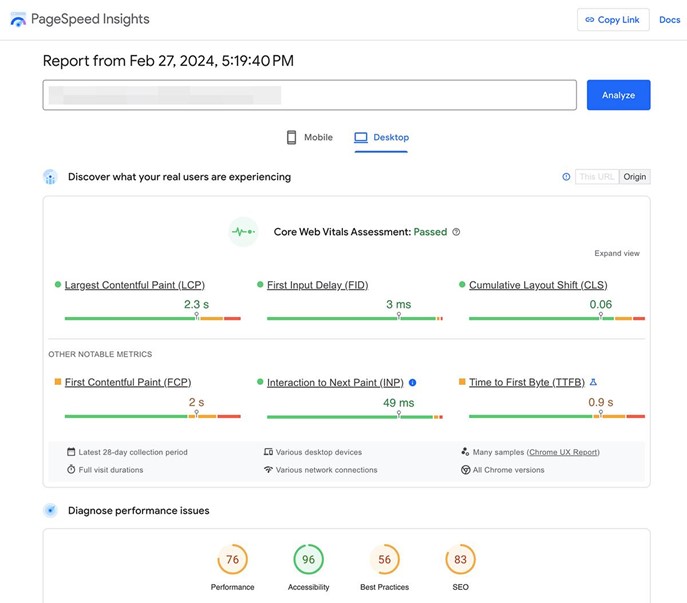Click the help icon next to Passed
The width and height of the screenshot is (687, 603).
[x=456, y=232]
